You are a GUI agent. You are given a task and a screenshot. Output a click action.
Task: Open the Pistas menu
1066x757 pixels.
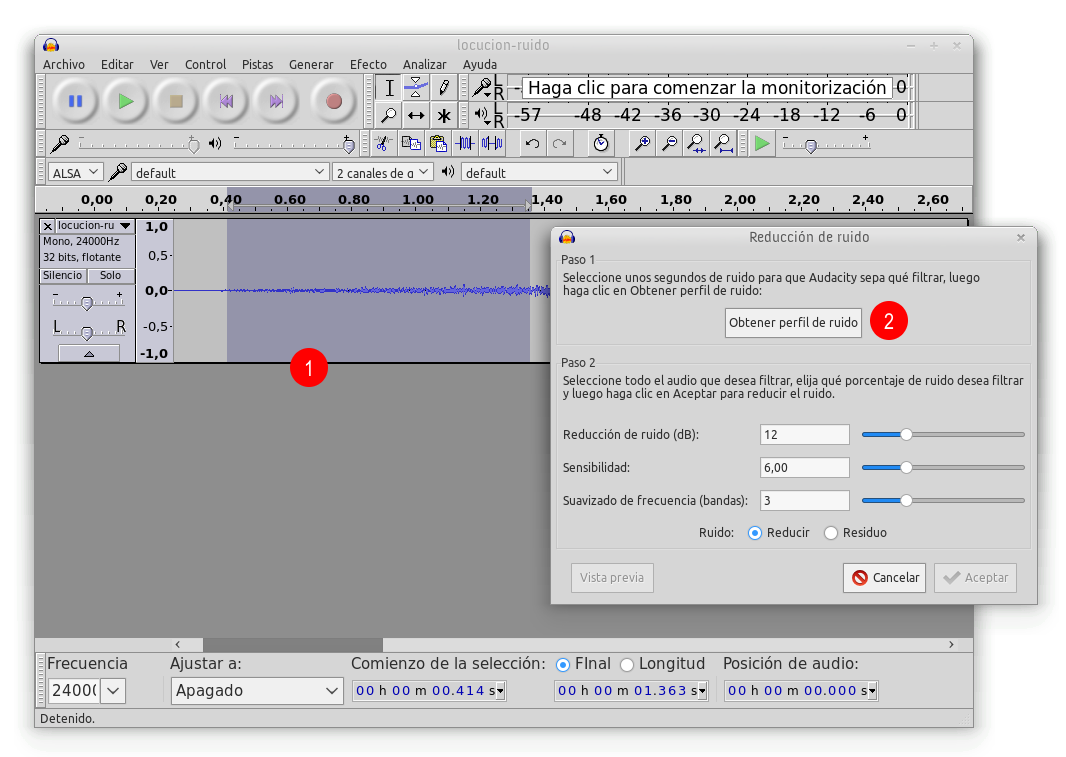[x=258, y=65]
